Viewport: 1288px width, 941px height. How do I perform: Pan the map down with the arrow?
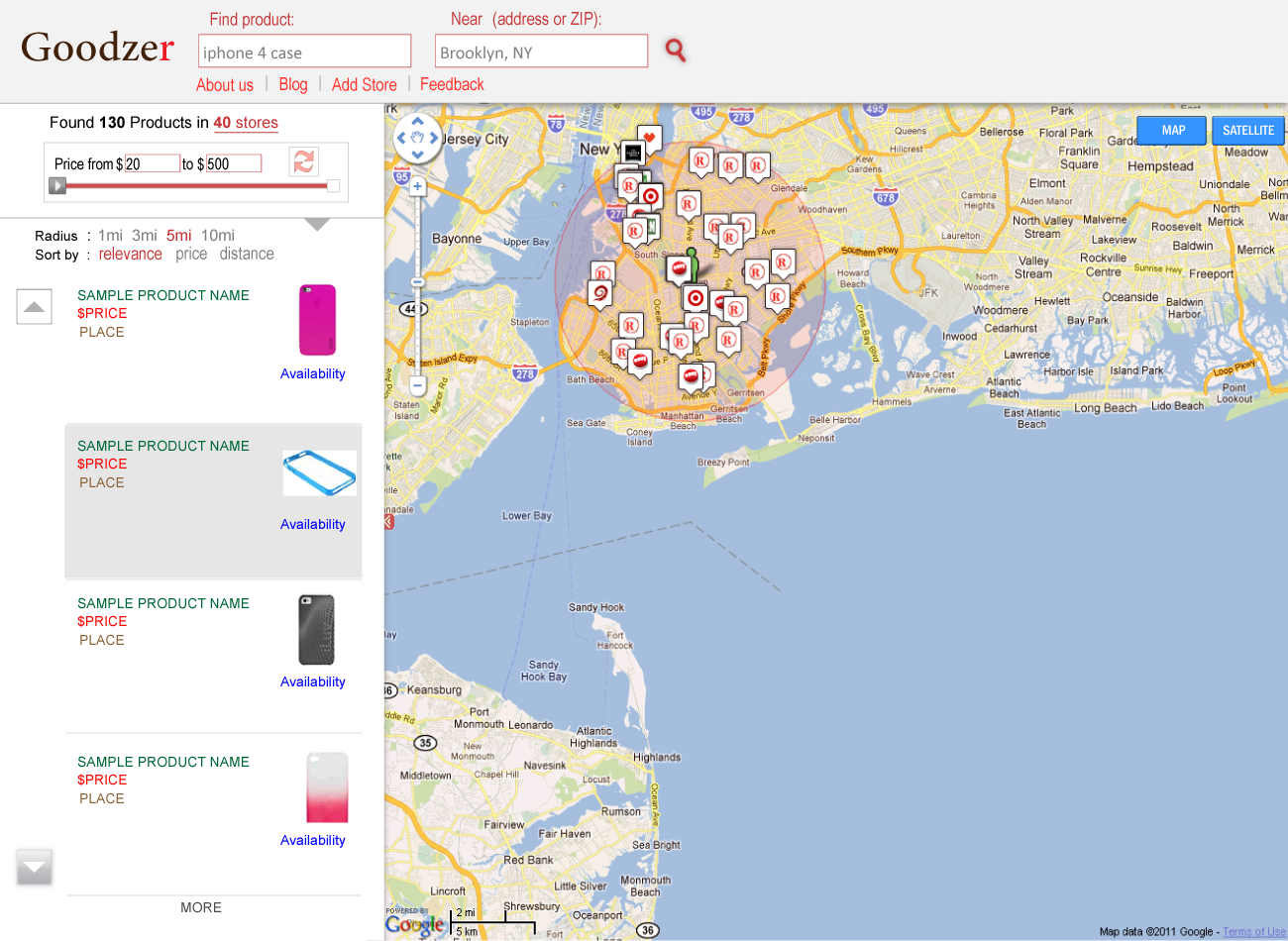pyautogui.click(x=417, y=154)
